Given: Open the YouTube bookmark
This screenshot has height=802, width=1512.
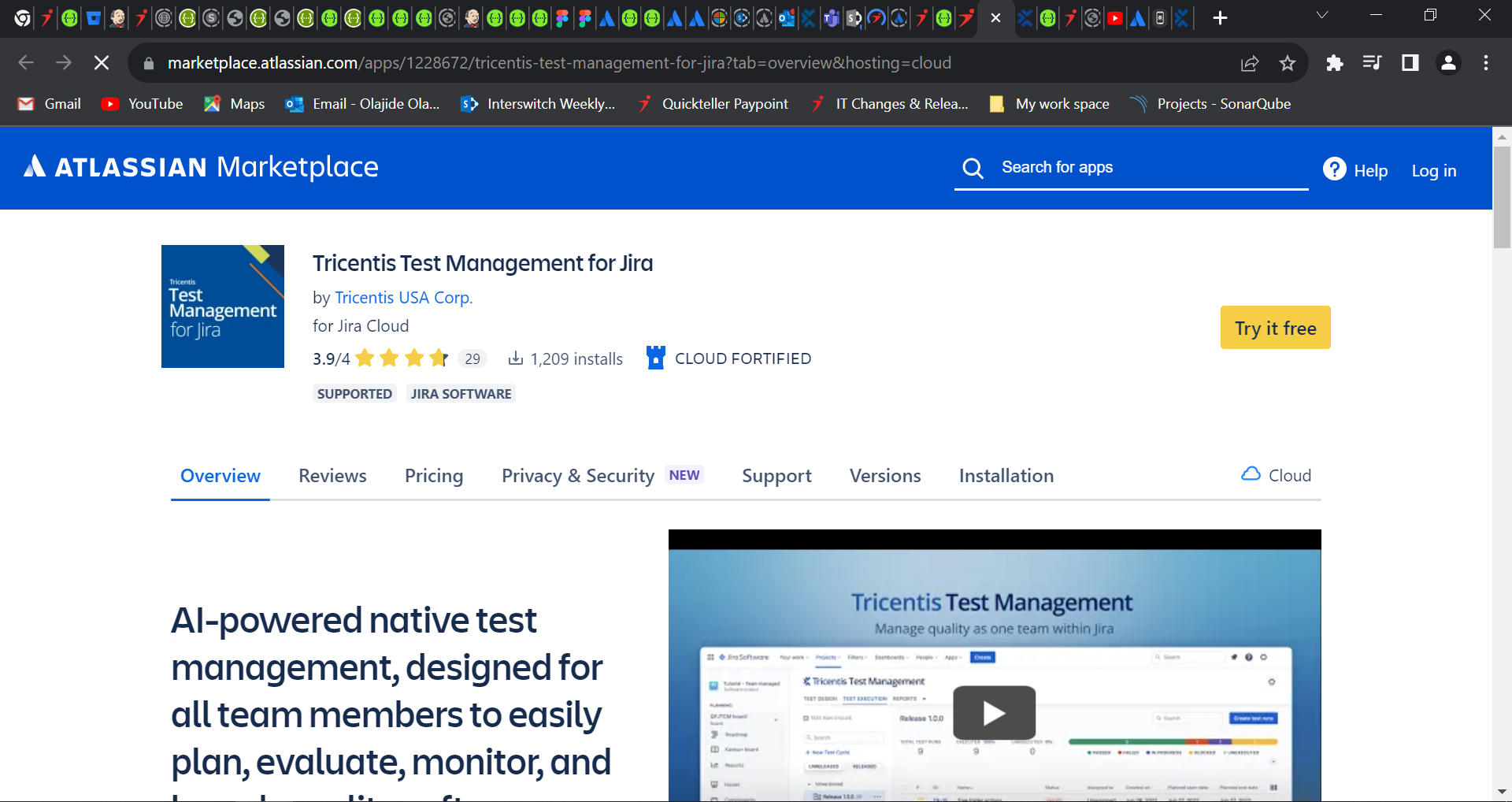Looking at the screenshot, I should point(143,104).
